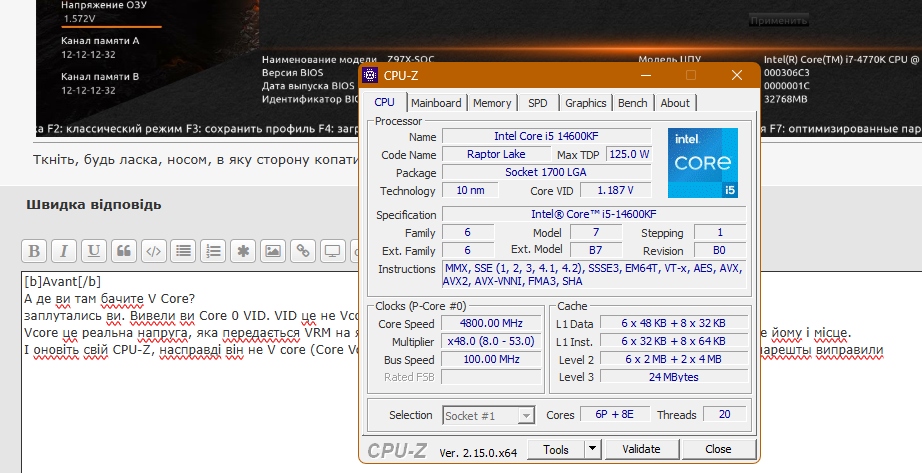Click the Validate button in CPU-Z

coord(641,449)
